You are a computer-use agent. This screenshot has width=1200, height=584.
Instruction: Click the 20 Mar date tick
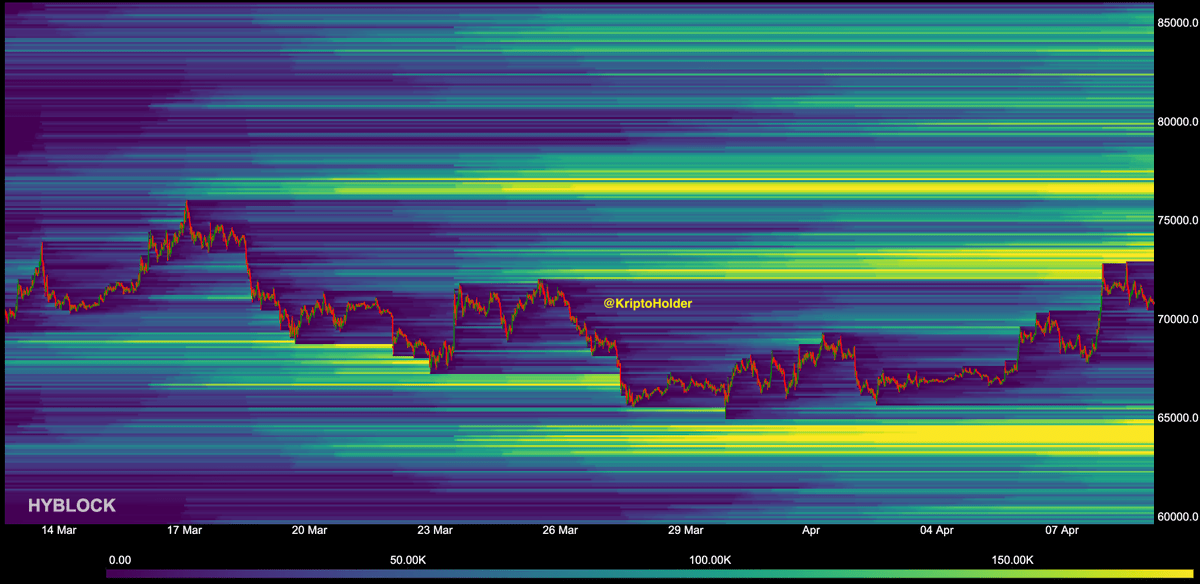tap(309, 531)
